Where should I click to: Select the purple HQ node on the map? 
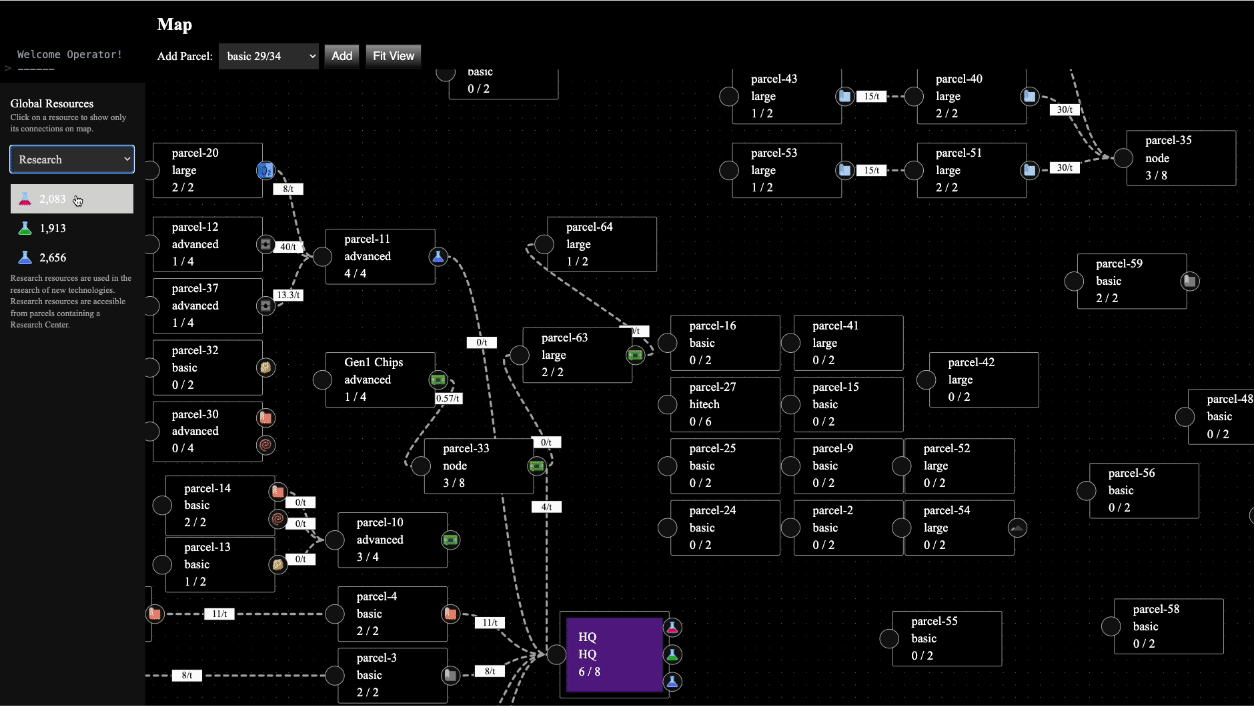tap(615, 654)
